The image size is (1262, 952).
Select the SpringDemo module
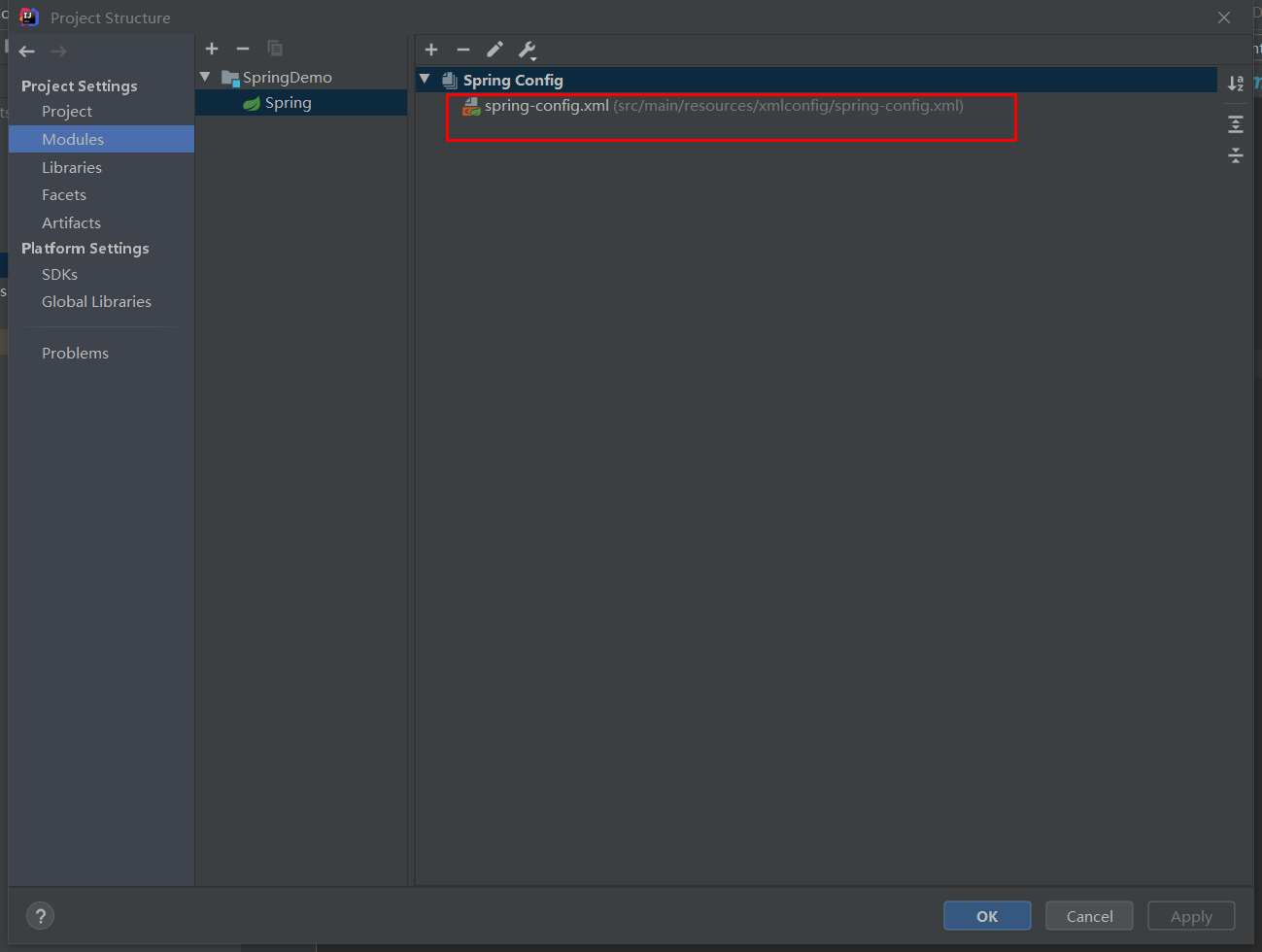click(x=287, y=78)
